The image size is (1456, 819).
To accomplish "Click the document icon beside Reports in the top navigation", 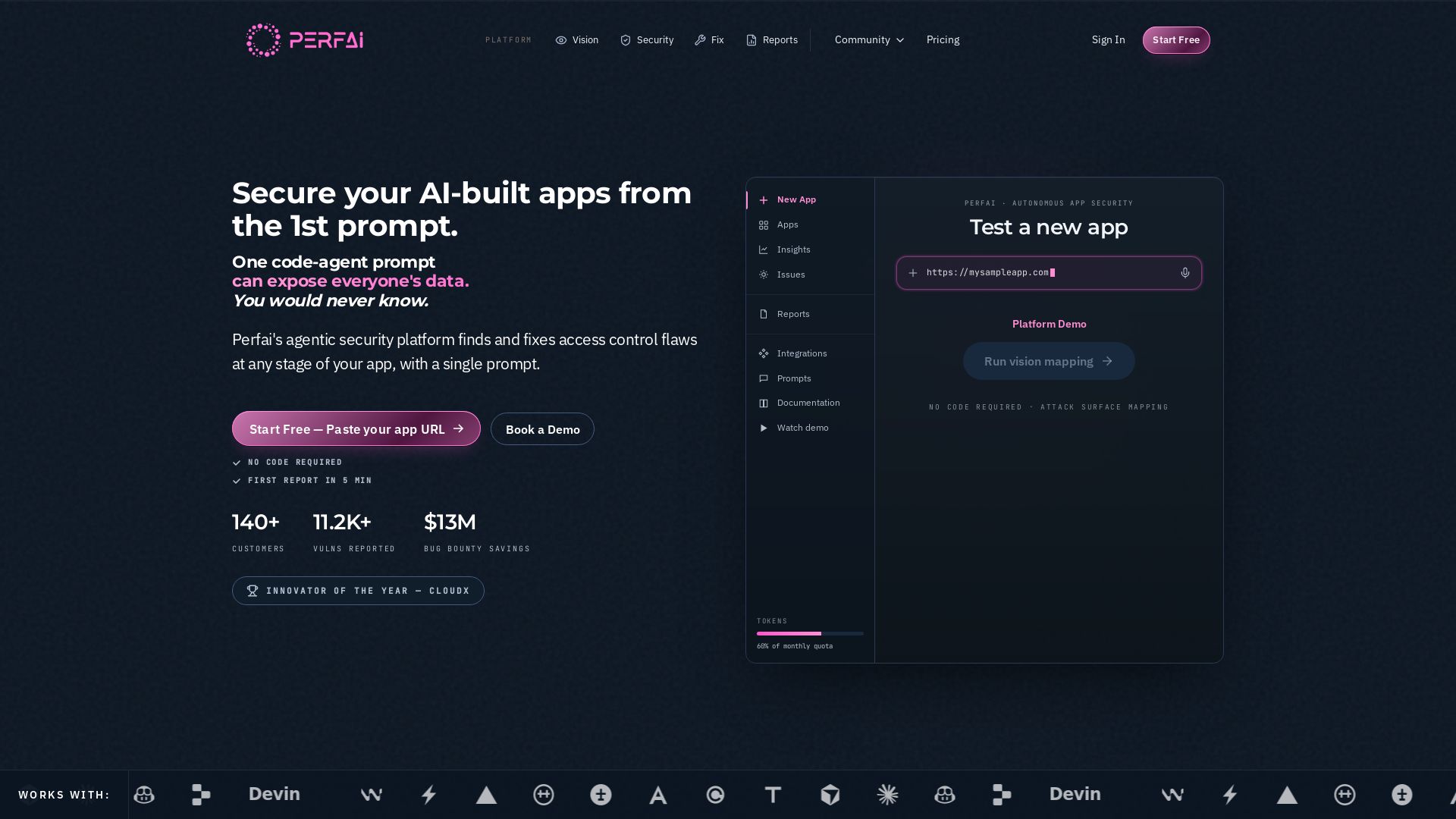I will [752, 40].
